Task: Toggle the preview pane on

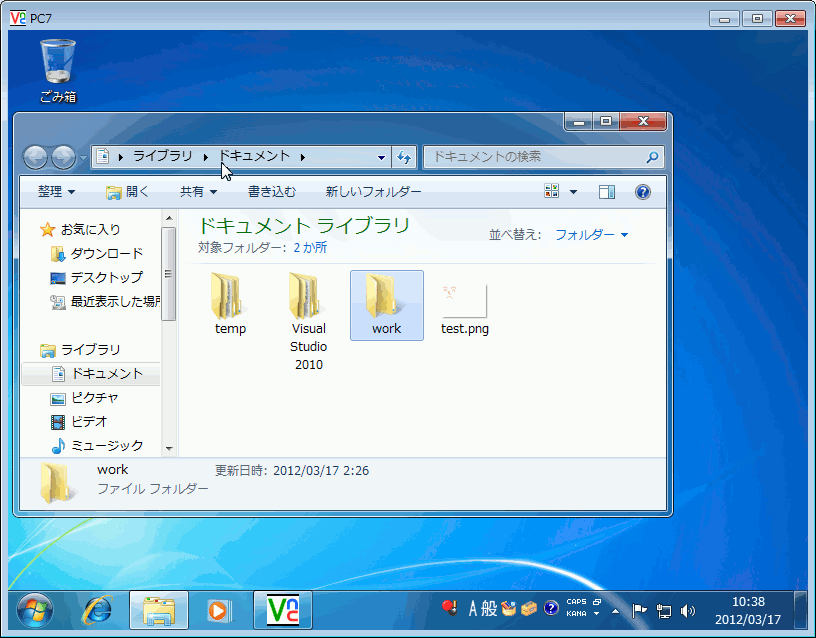Action: [x=606, y=191]
